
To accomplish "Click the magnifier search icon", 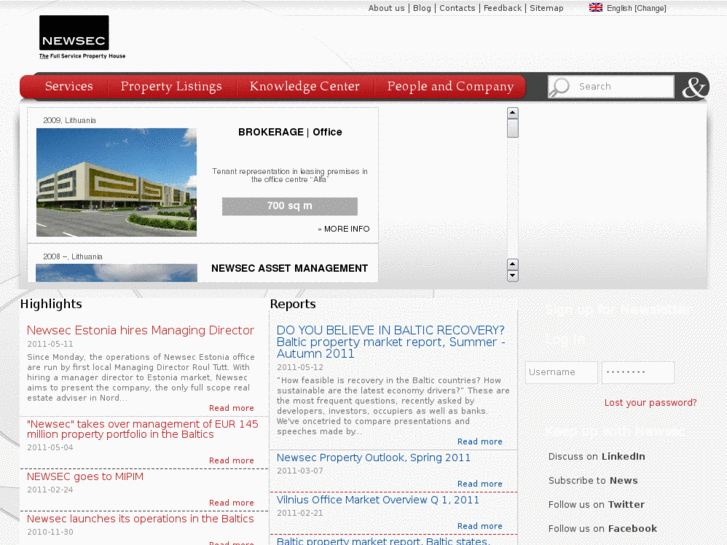I will pos(560,87).
